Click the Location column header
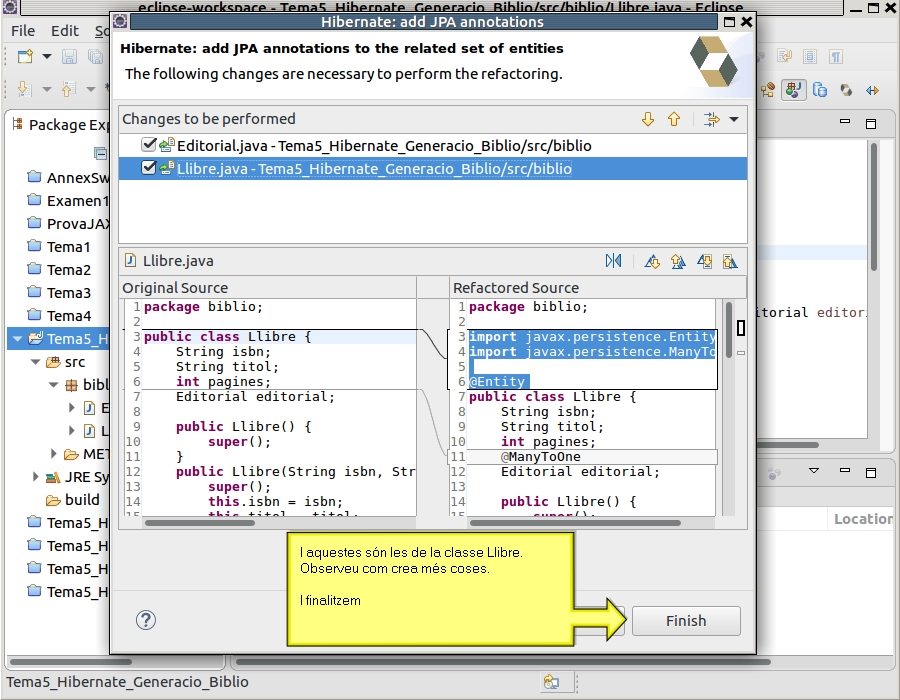The height and width of the screenshot is (700, 900). tap(863, 519)
